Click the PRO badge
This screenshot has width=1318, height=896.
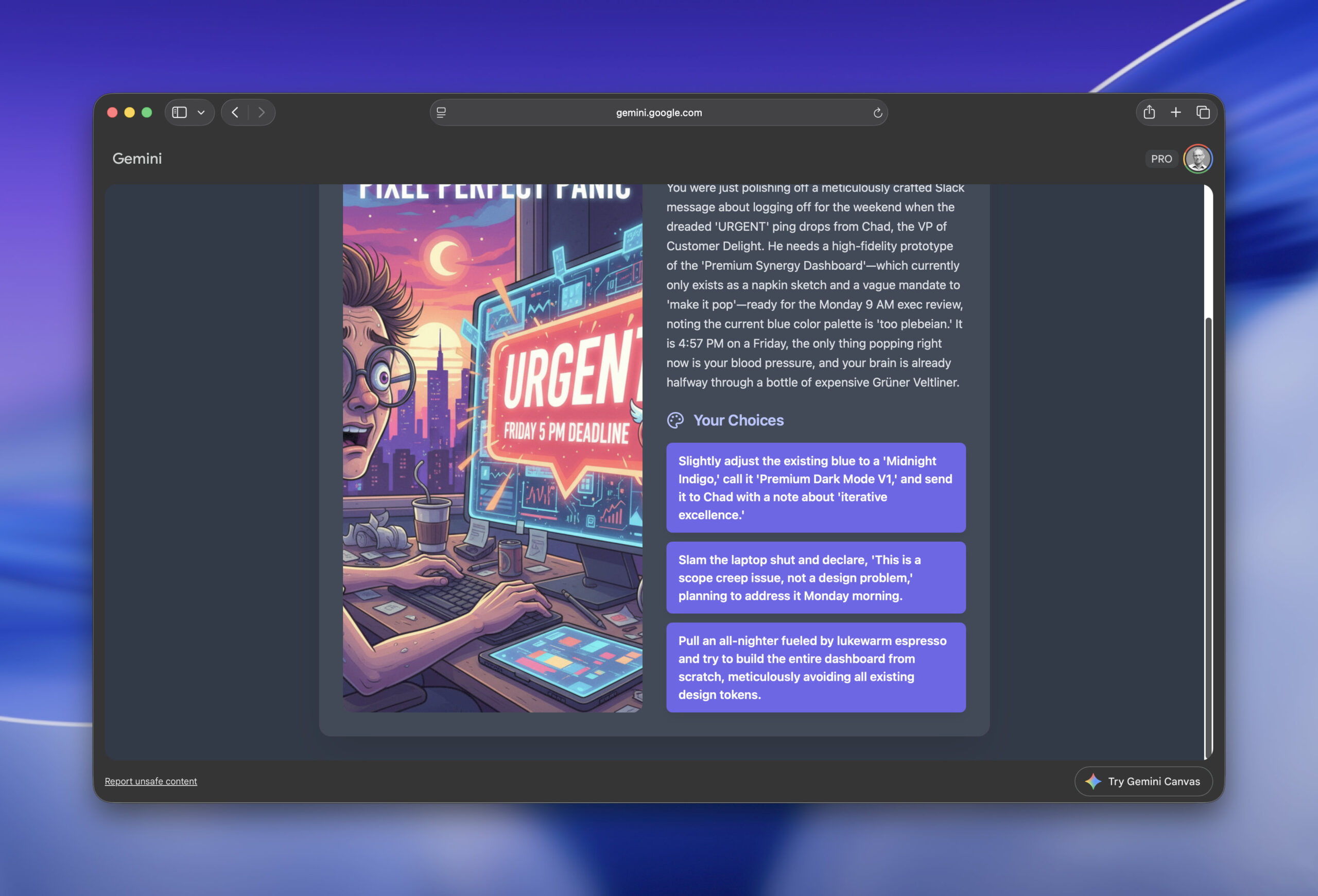tap(1161, 159)
